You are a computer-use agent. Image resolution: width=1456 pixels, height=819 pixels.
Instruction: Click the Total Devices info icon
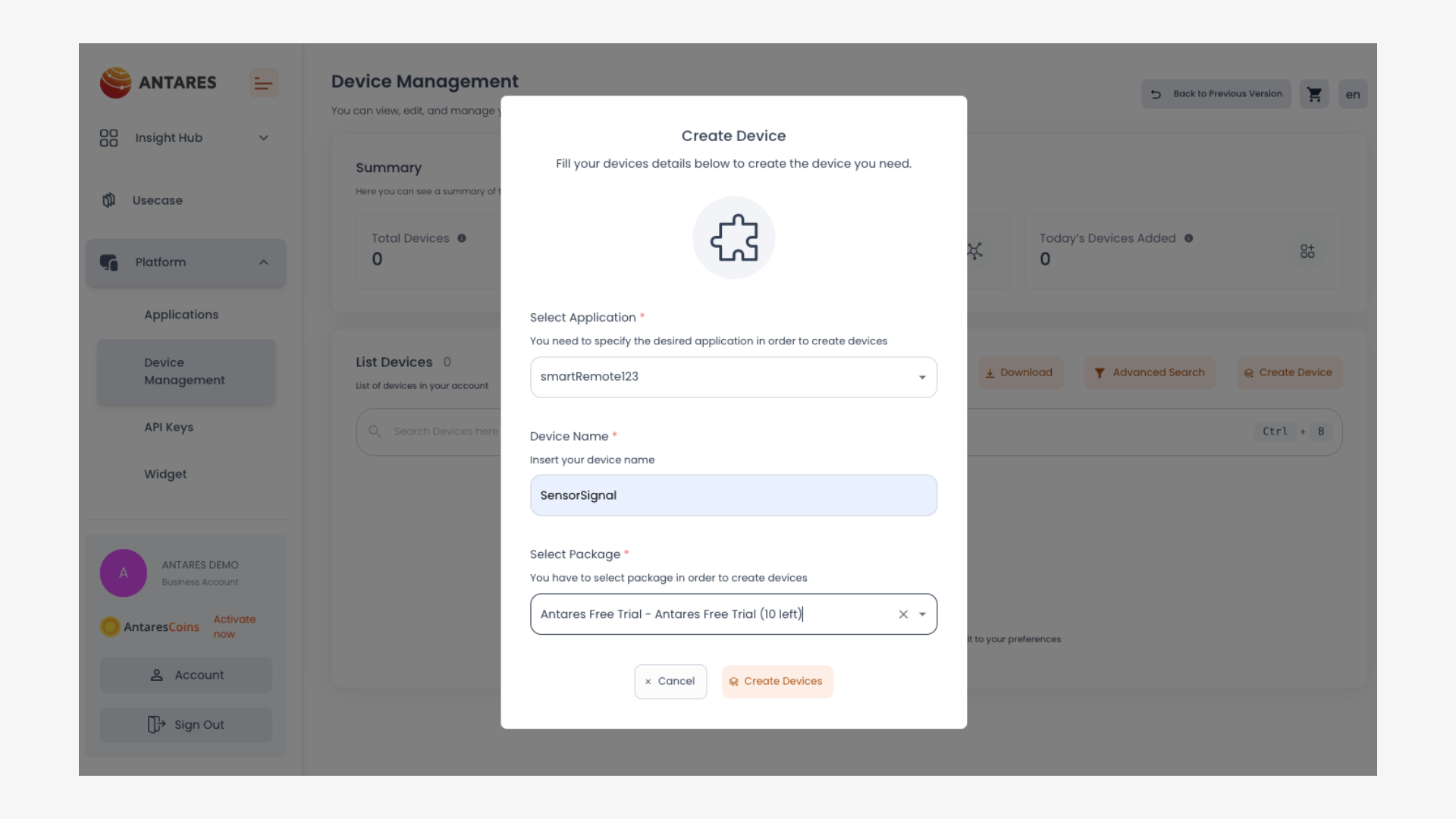point(462,238)
